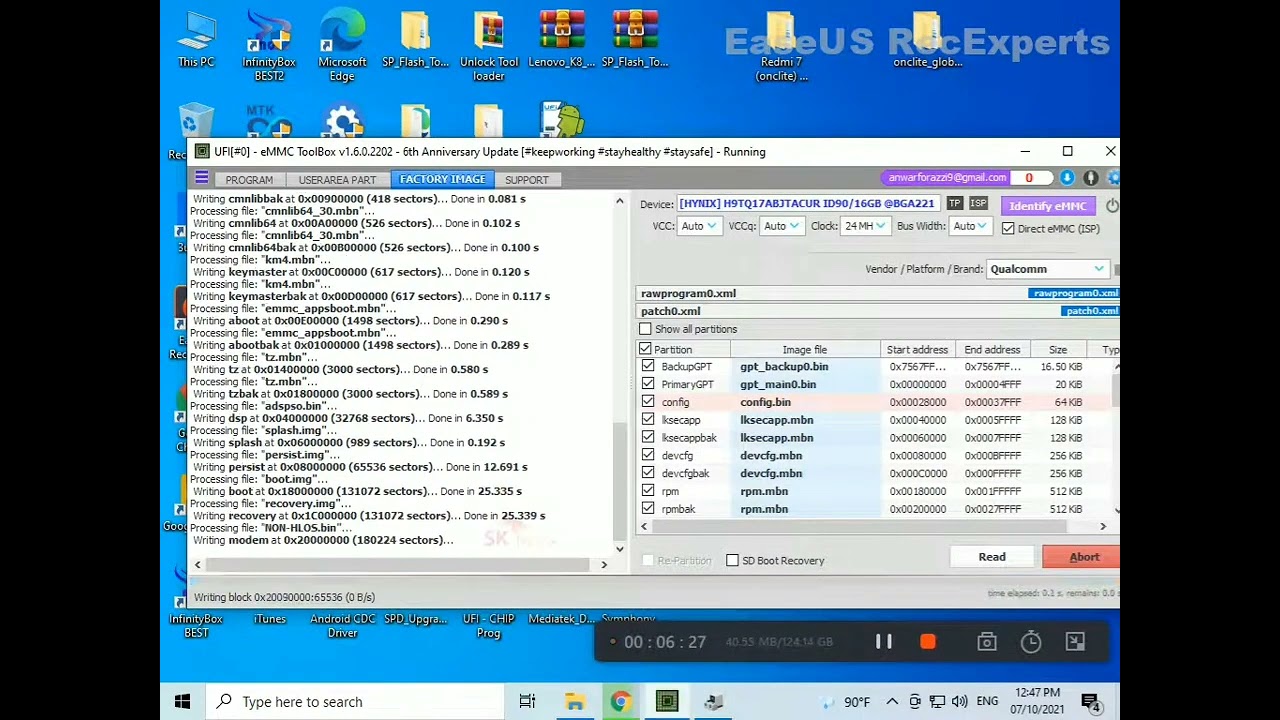The height and width of the screenshot is (720, 1280).
Task: Click the Read button
Action: (x=992, y=557)
